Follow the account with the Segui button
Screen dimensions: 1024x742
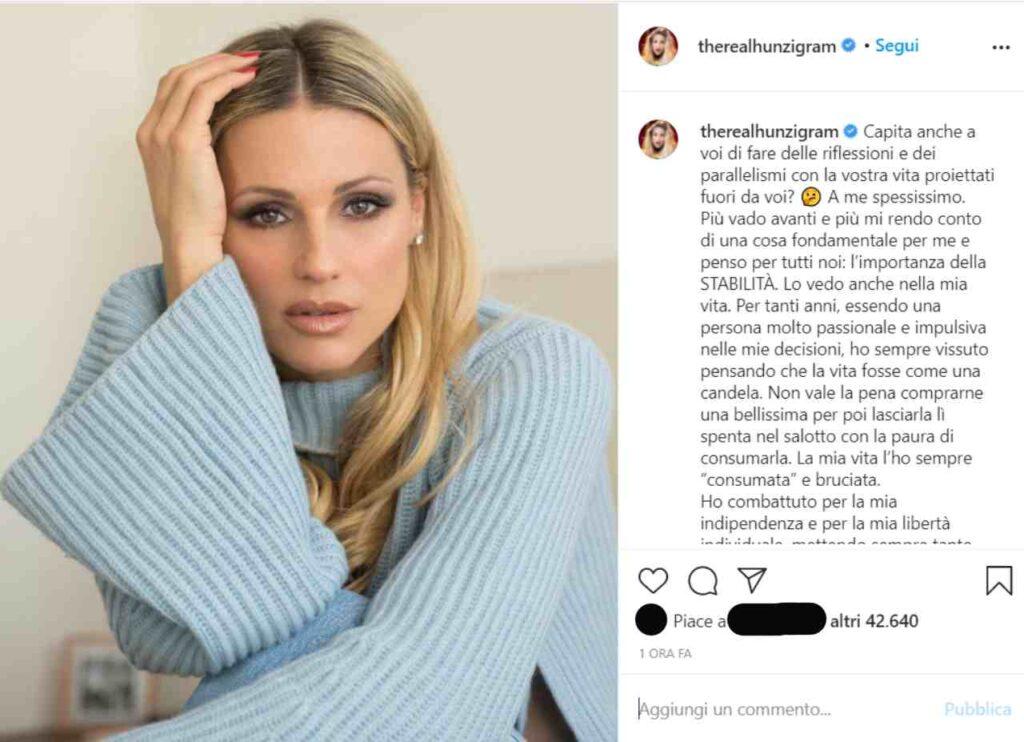tap(897, 46)
